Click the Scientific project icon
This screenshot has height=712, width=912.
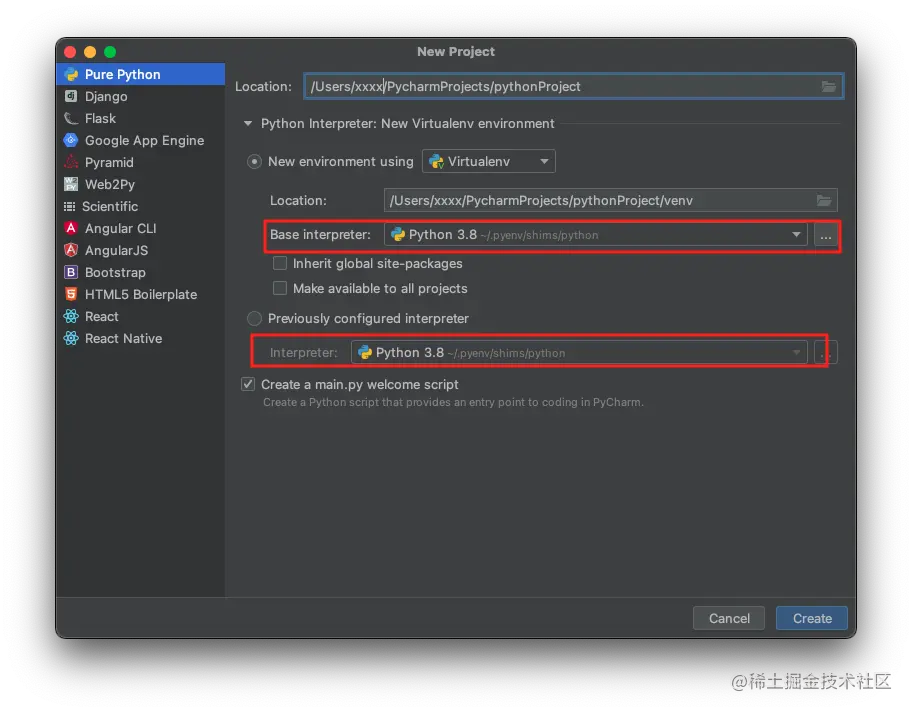70,207
